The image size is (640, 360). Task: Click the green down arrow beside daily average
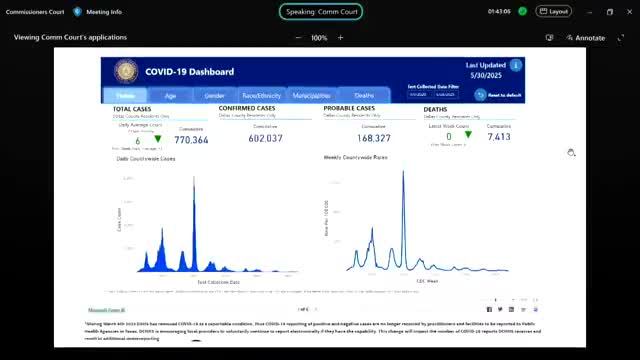[158, 140]
